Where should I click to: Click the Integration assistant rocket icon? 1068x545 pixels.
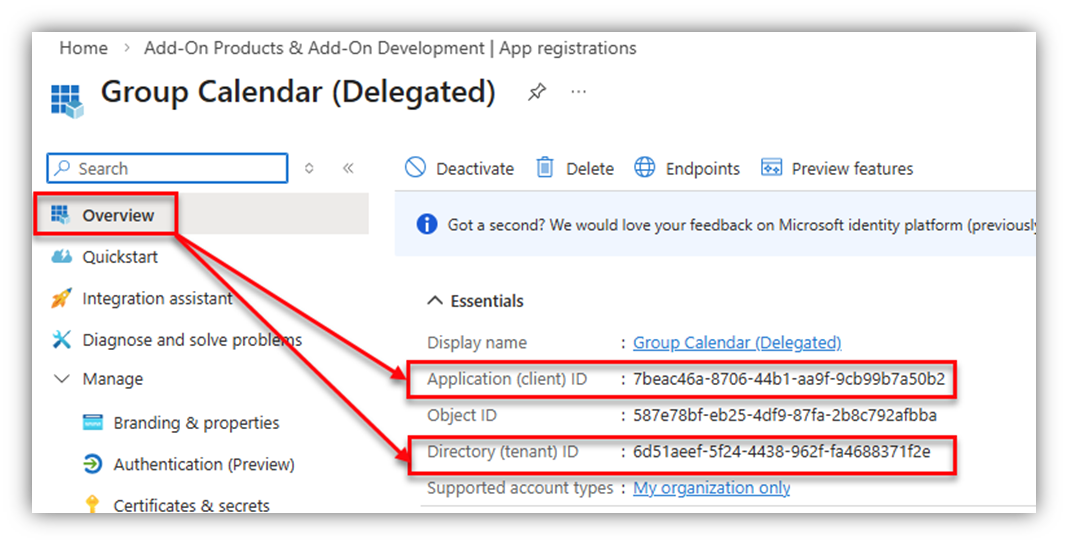61,298
